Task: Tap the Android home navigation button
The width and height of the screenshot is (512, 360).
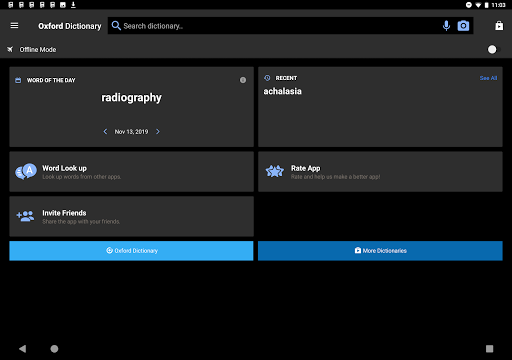Action: coord(54,349)
